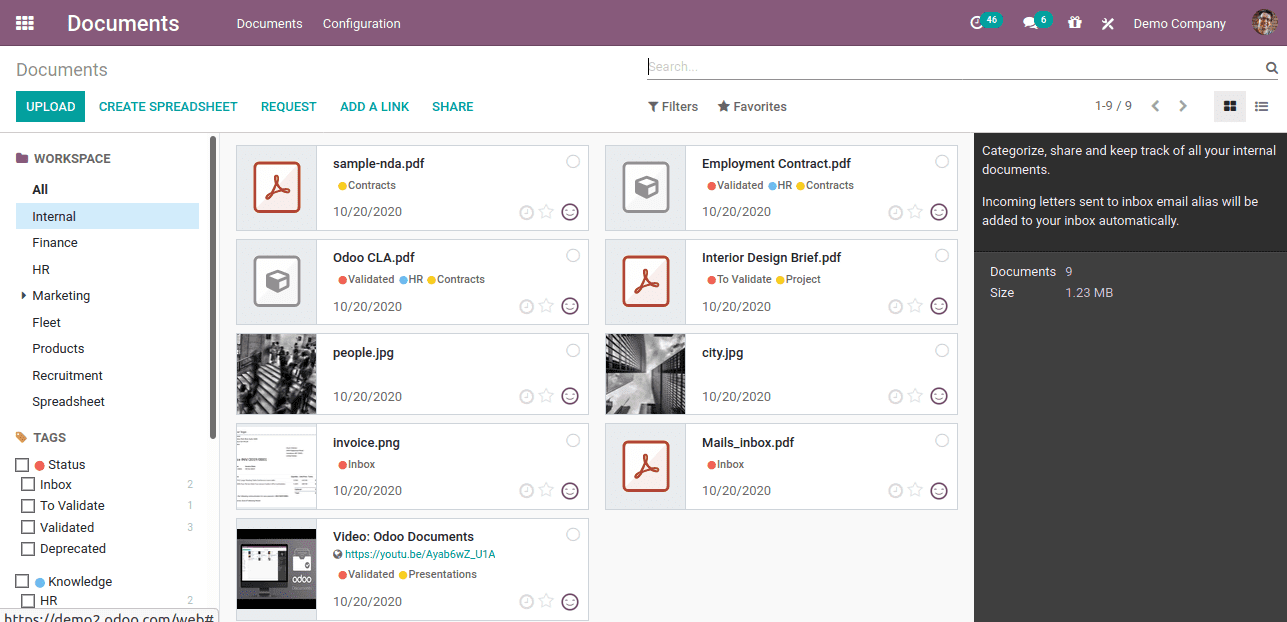Star the invoice.png document
Viewport: 1287px width, 622px height.
546,491
